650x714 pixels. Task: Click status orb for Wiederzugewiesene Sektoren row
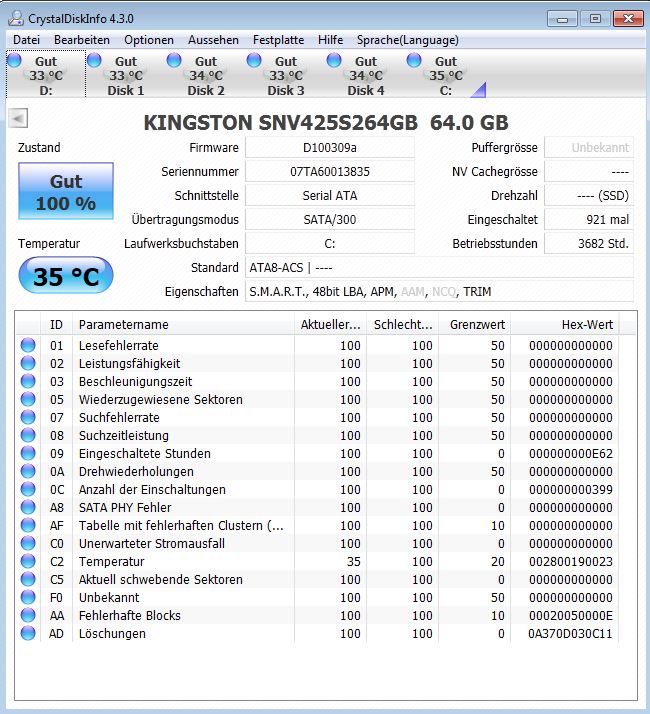click(28, 399)
